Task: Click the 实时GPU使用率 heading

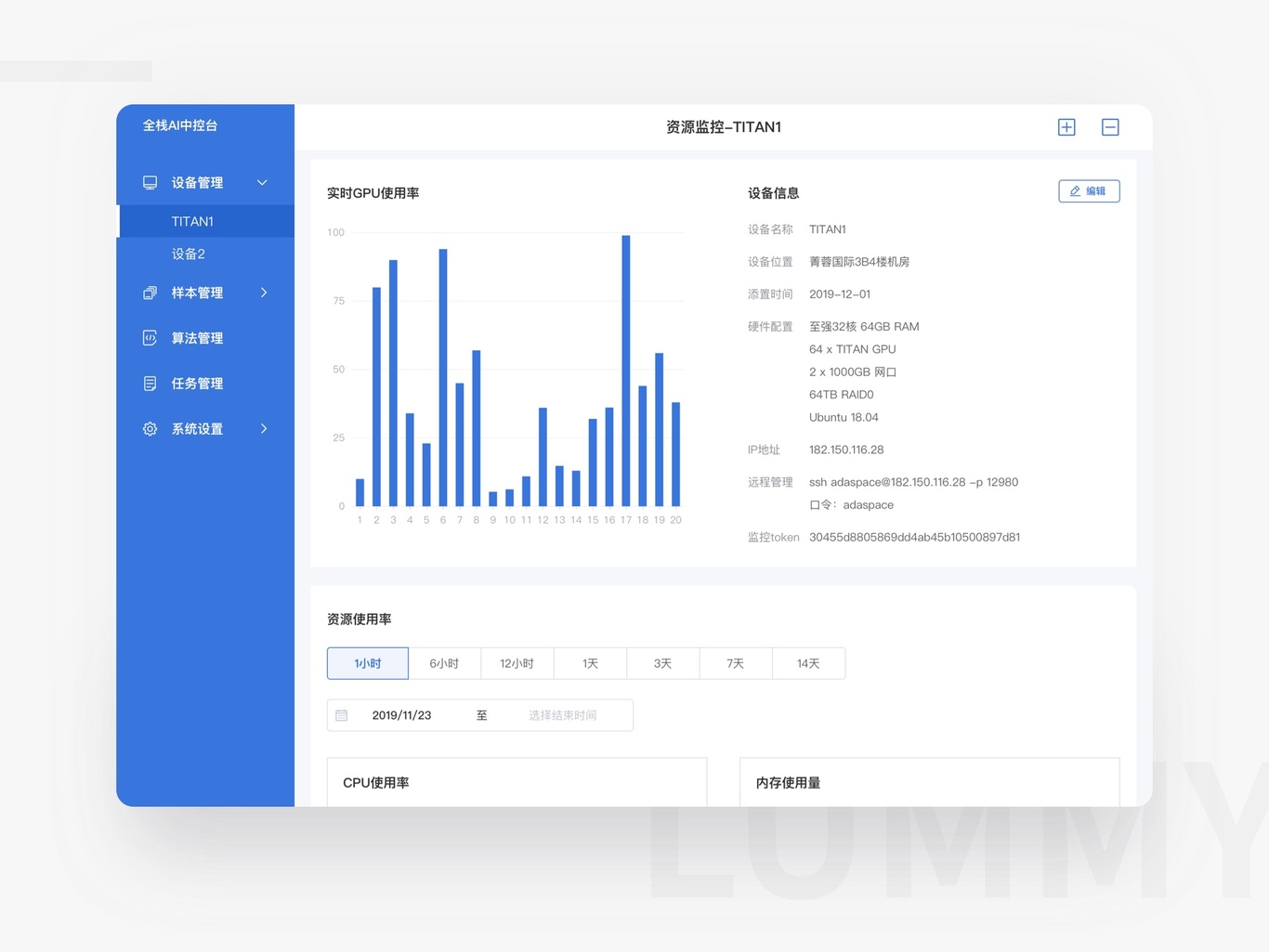Action: [x=373, y=193]
